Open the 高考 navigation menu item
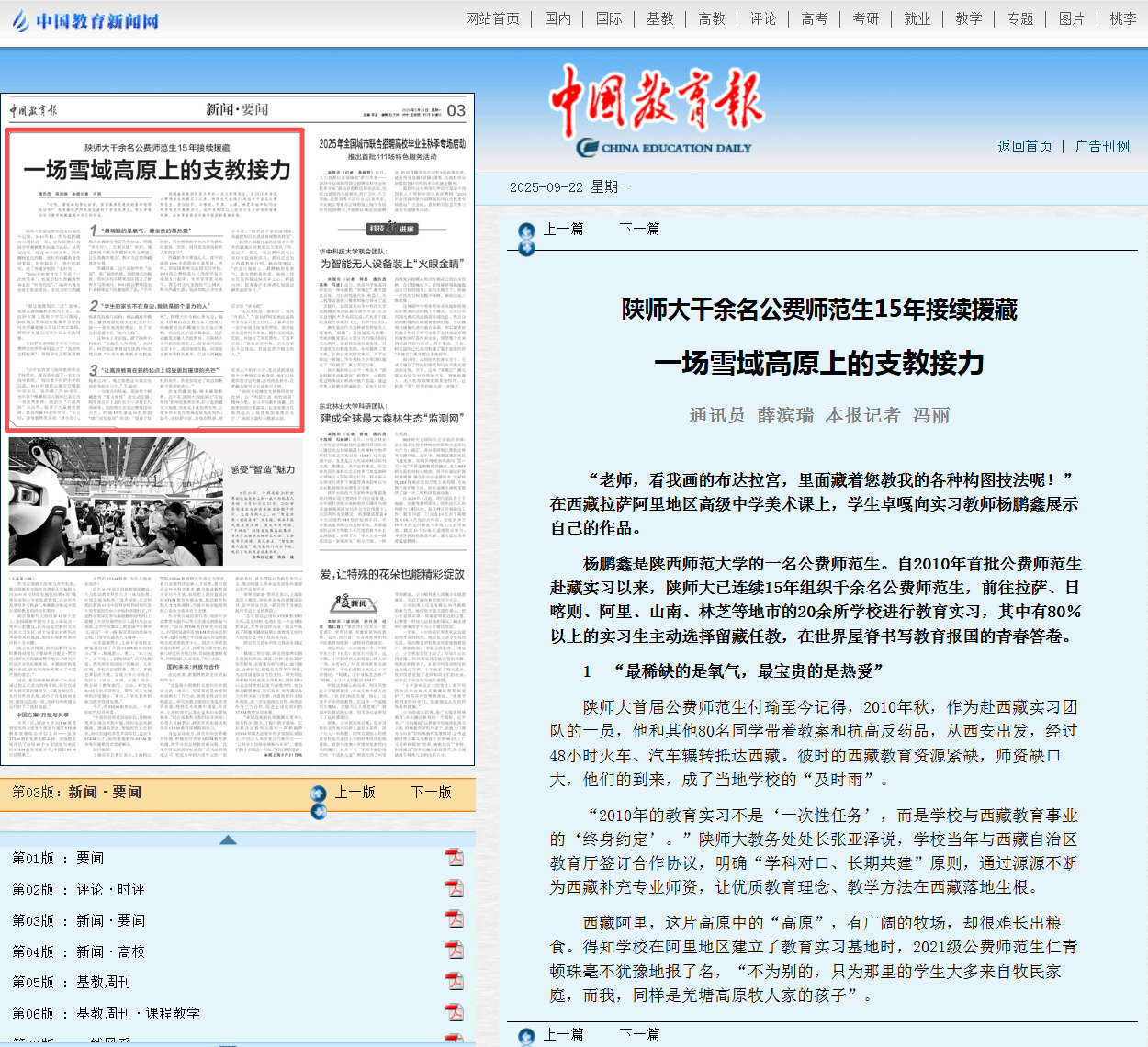 tap(814, 18)
